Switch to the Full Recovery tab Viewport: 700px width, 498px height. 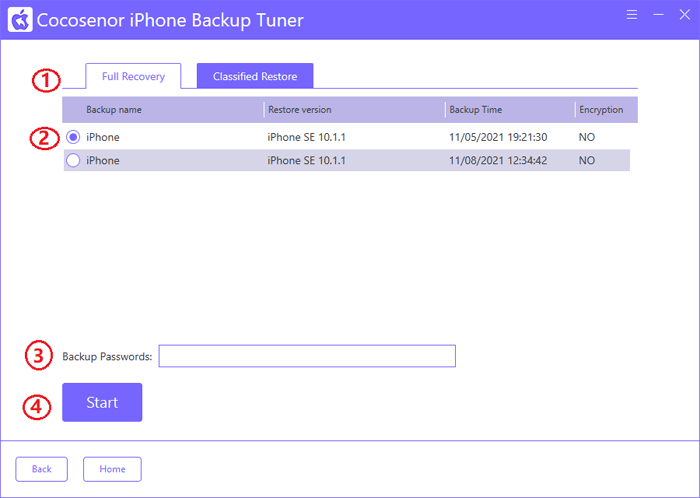coord(133,76)
